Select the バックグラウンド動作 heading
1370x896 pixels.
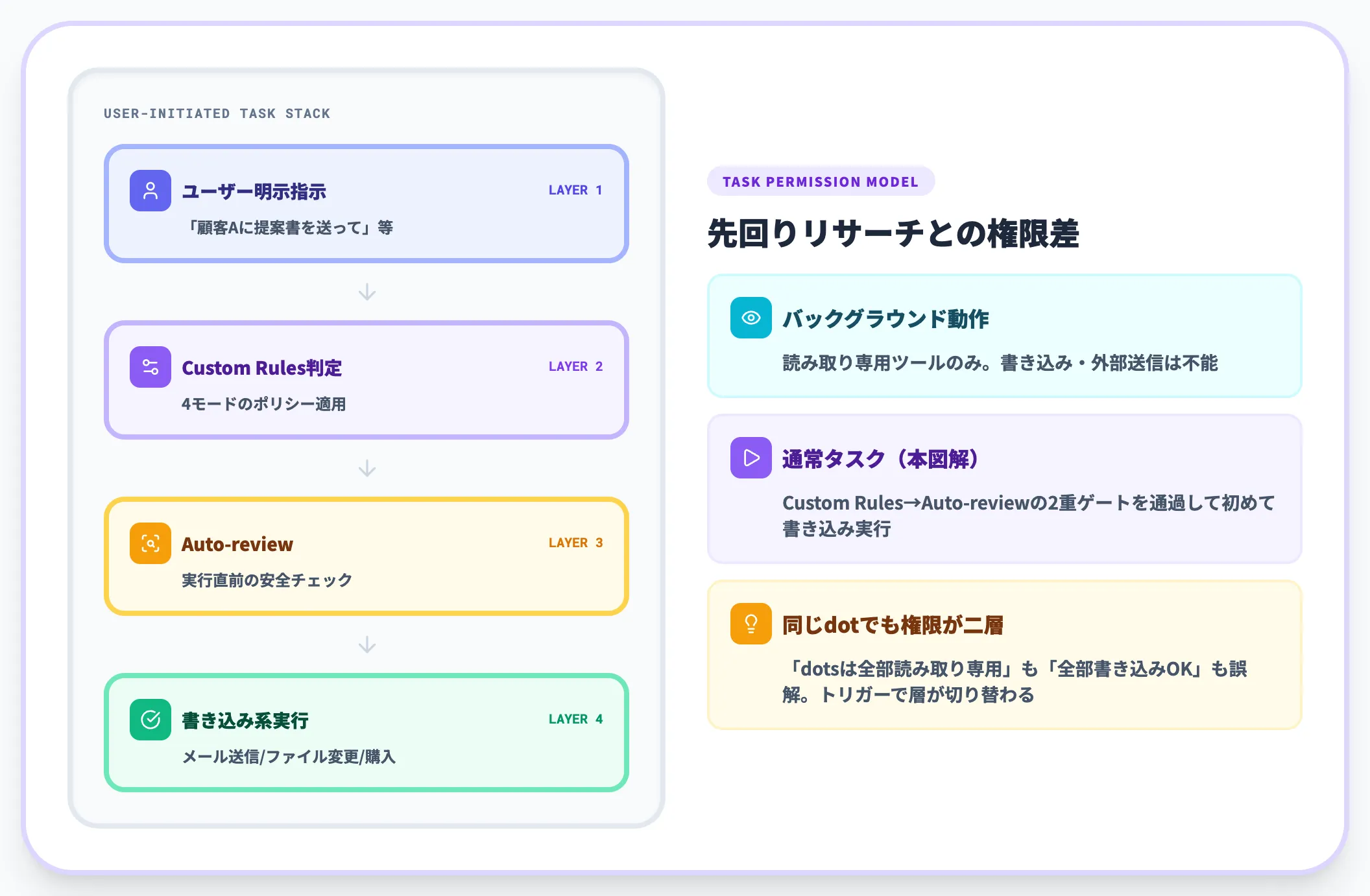tap(885, 319)
